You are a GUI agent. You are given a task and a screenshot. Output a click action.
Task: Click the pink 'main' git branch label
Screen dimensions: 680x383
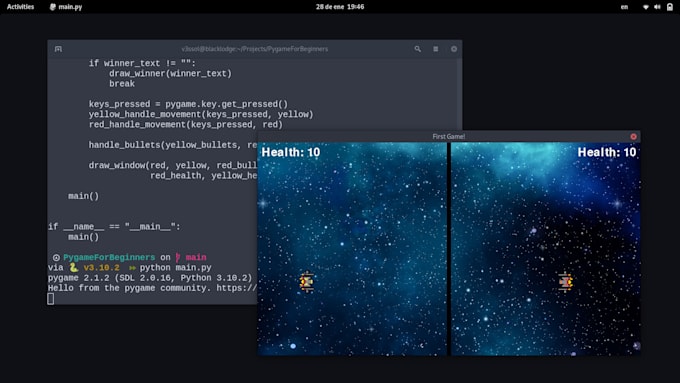196,257
